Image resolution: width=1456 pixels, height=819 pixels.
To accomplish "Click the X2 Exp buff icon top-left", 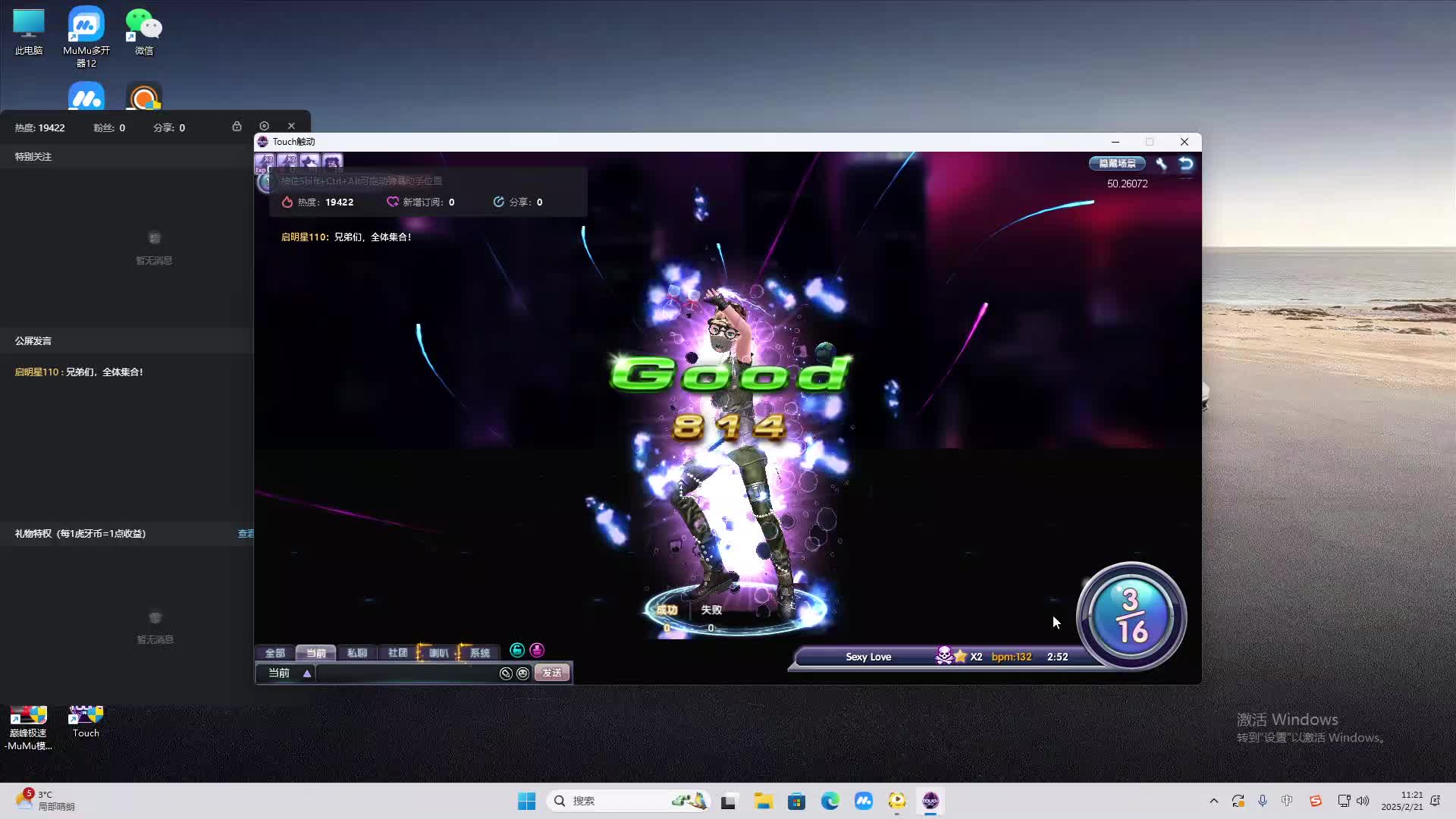I will 266,161.
